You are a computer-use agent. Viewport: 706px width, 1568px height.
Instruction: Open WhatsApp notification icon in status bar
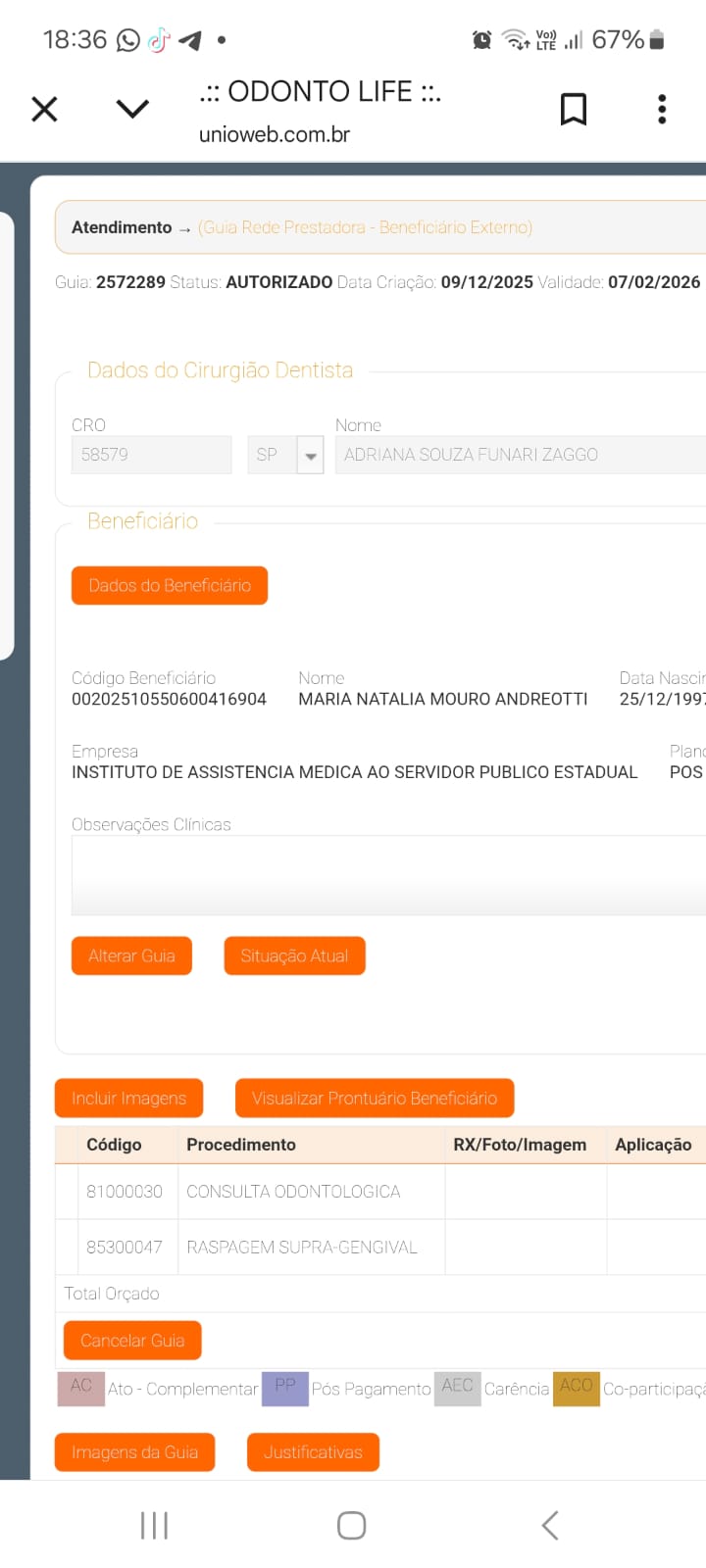click(x=128, y=40)
